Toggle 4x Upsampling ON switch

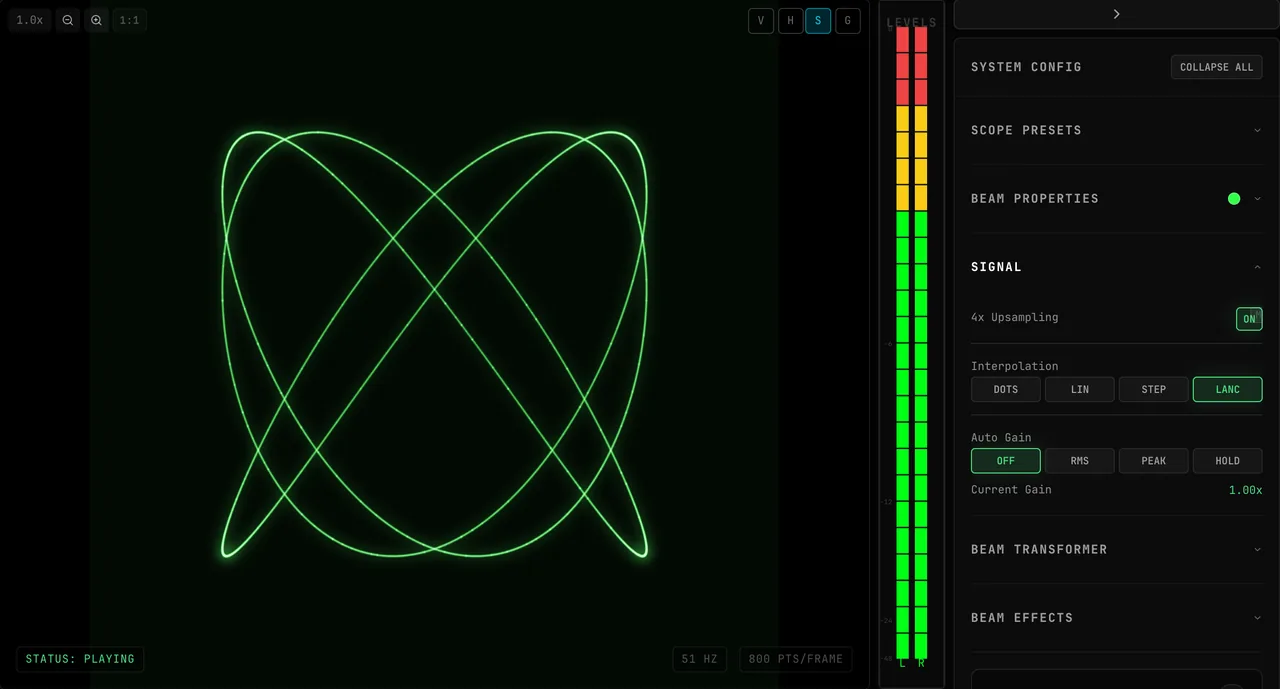coord(1249,319)
